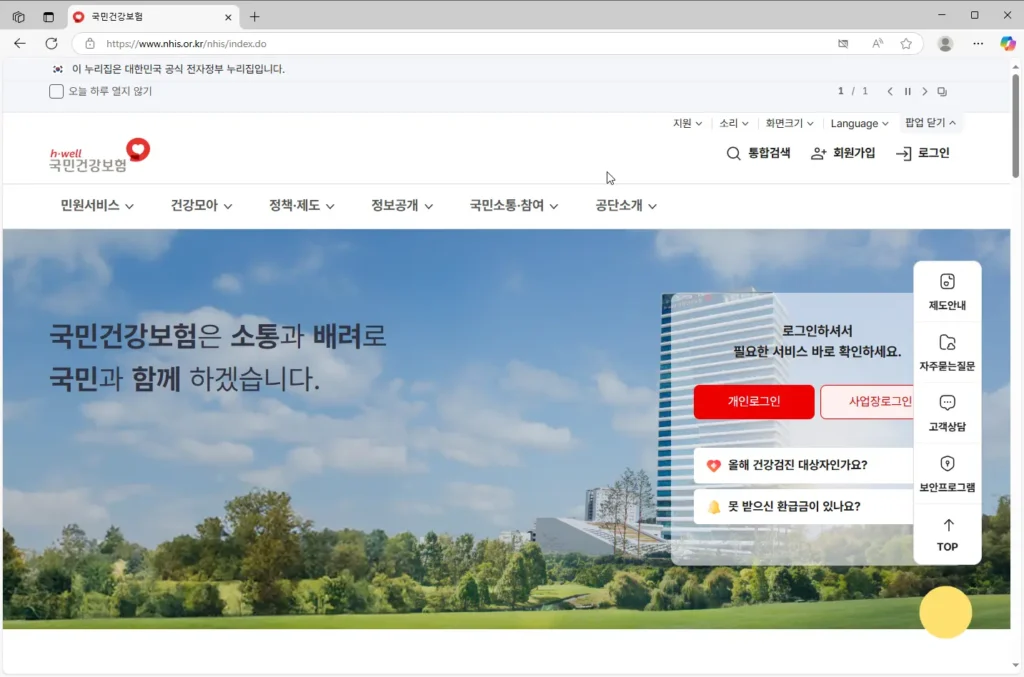The image size is (1024, 677).
Task: Open the 민원서비스 menu
Action: click(97, 206)
